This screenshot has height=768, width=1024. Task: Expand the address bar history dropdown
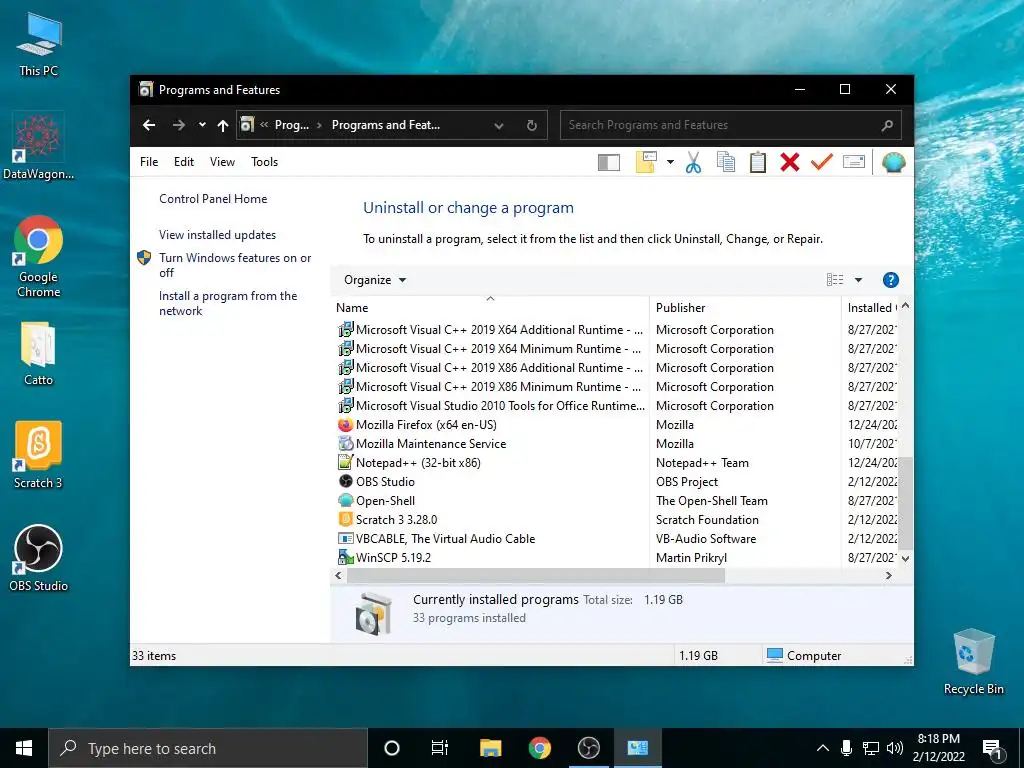pos(499,125)
